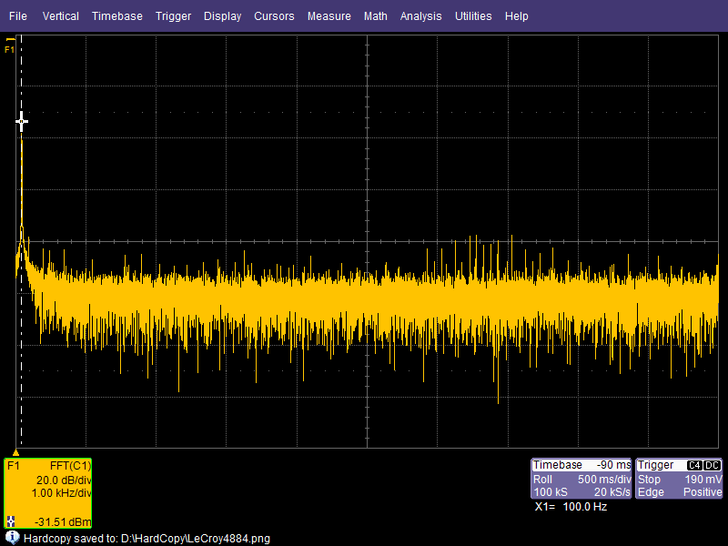Open the Timebase menu
The image size is (728, 546).
[x=117, y=16]
